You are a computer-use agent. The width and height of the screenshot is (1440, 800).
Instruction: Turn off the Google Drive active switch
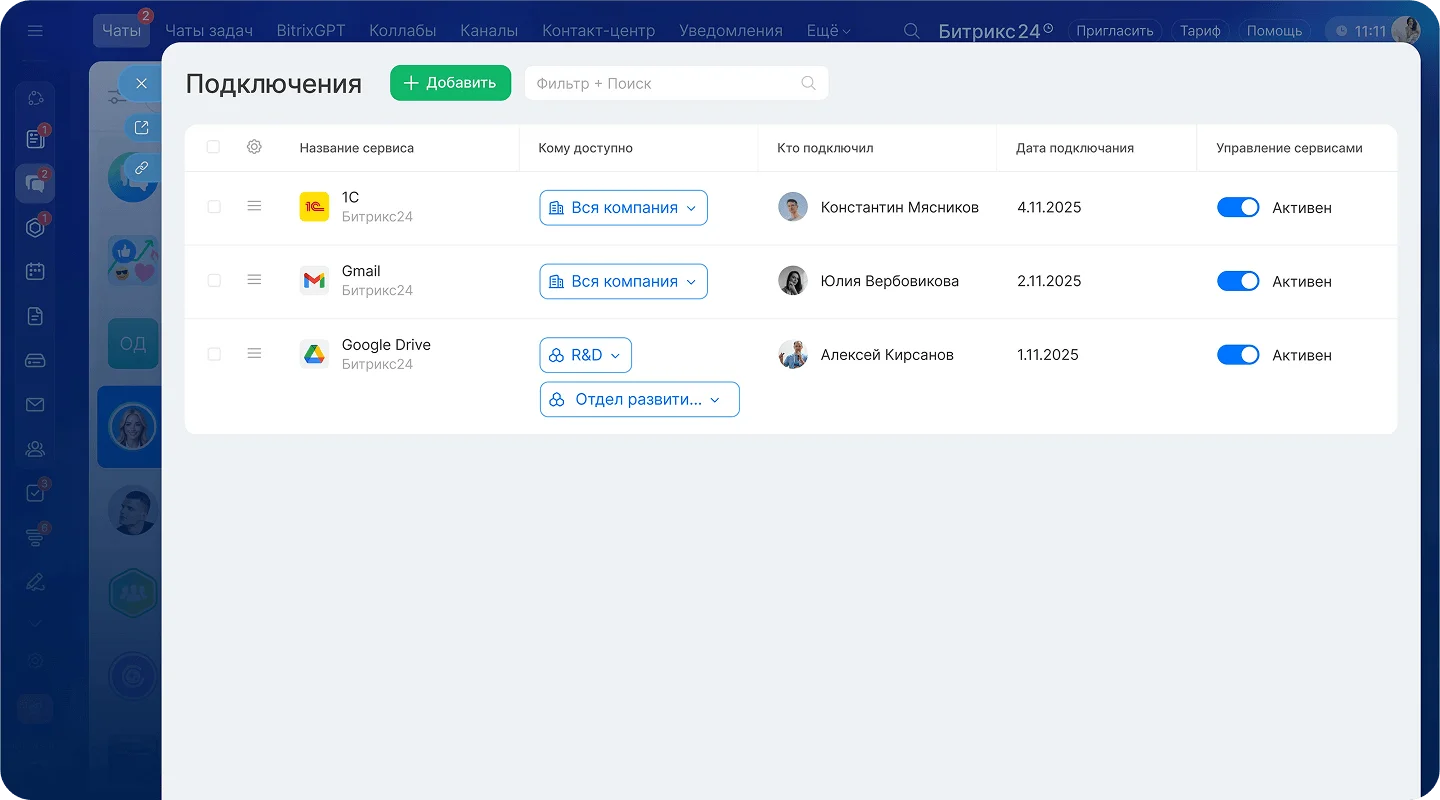point(1237,355)
